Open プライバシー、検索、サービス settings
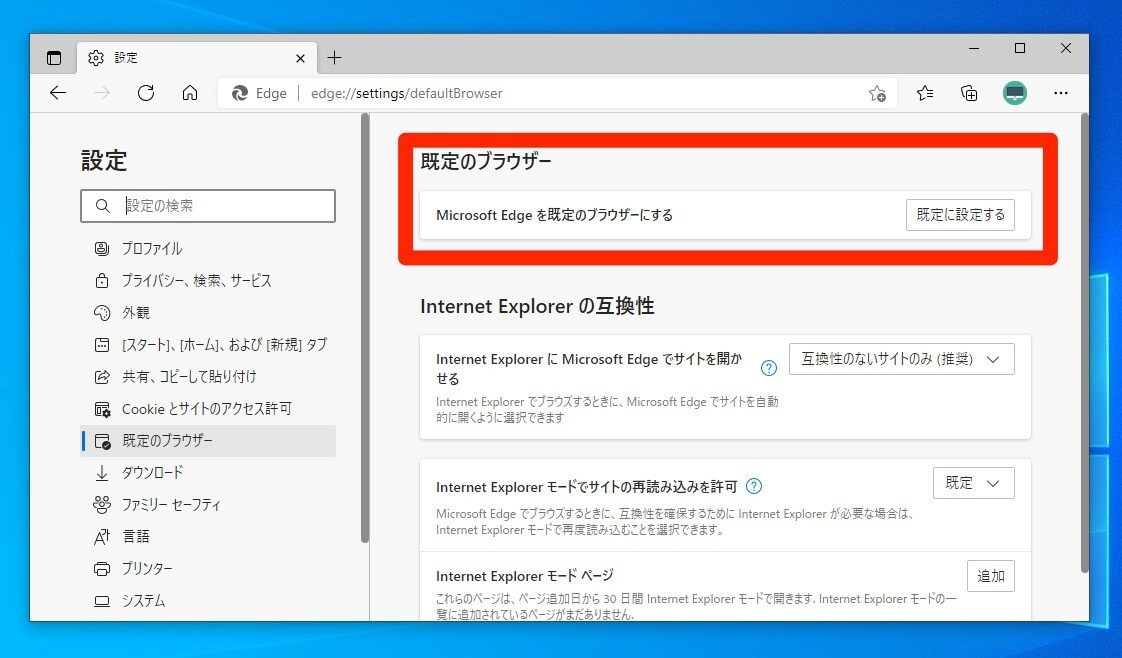The height and width of the screenshot is (658, 1122). tap(208, 281)
